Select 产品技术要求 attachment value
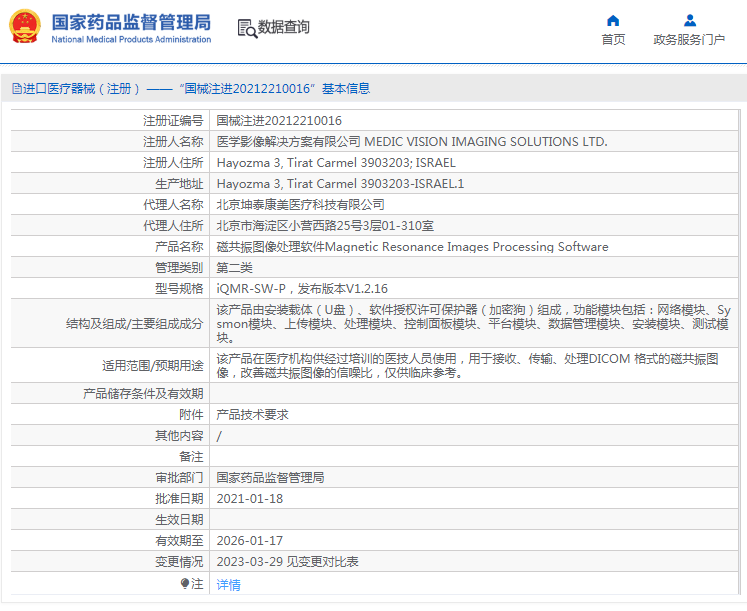This screenshot has height=611, width=747. 252,414
